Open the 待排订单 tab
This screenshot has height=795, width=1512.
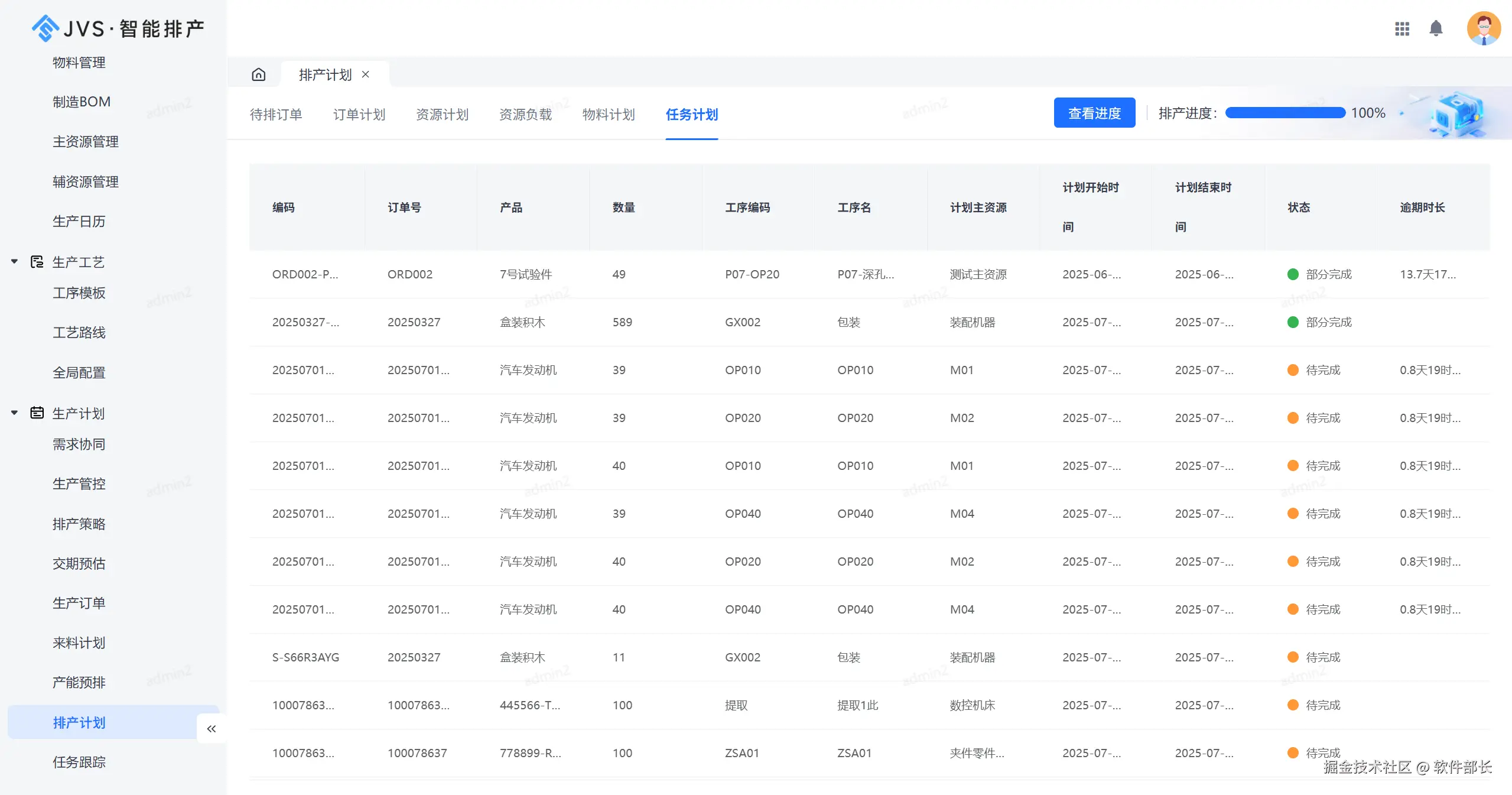point(276,115)
